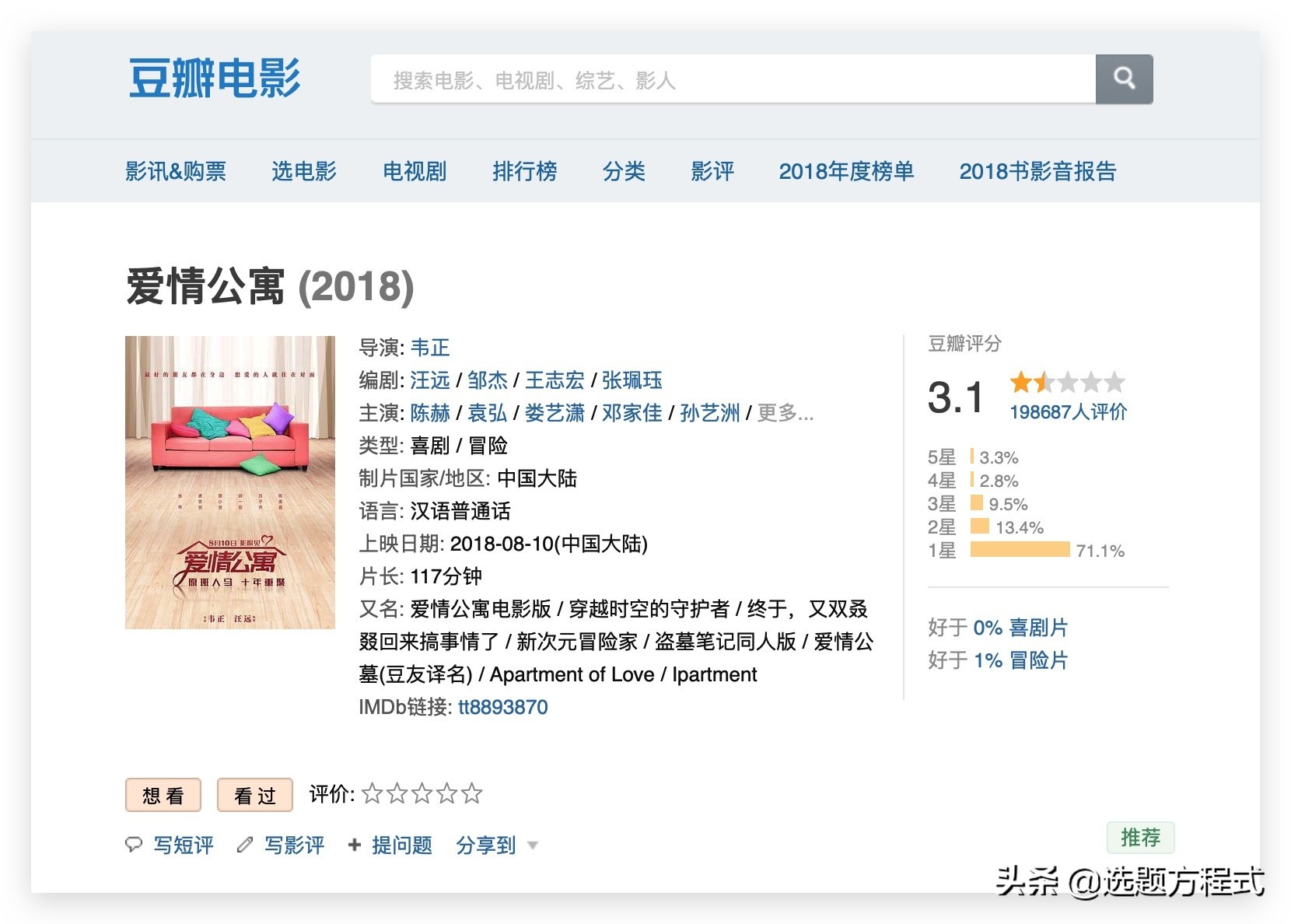Open the 2018年度榜单 navigation tab
The width and height of the screenshot is (1291, 924).
click(x=846, y=171)
